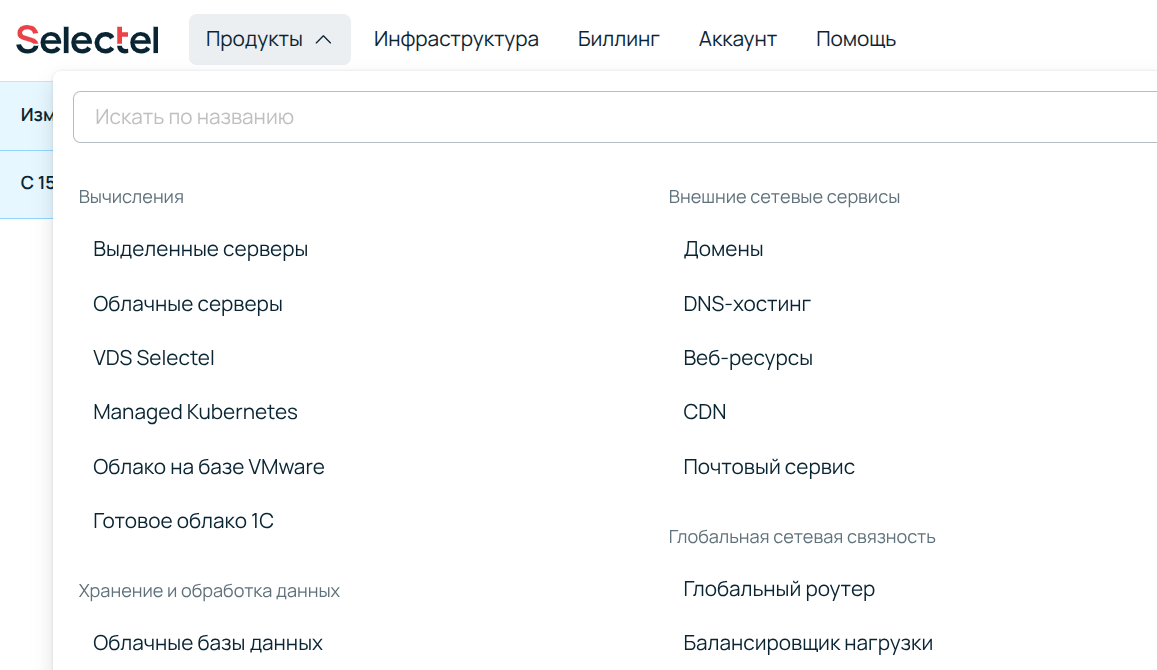Select Балансировщик нагрузки
Image resolution: width=1157 pixels, height=670 pixels.
pyautogui.click(x=807, y=642)
